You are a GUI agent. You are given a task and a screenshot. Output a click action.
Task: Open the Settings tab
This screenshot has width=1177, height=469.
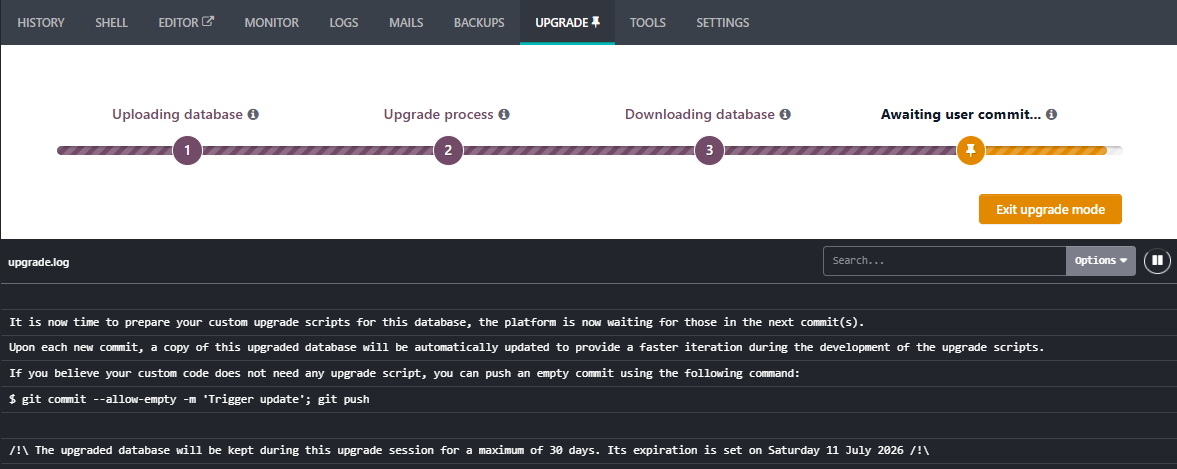click(723, 23)
